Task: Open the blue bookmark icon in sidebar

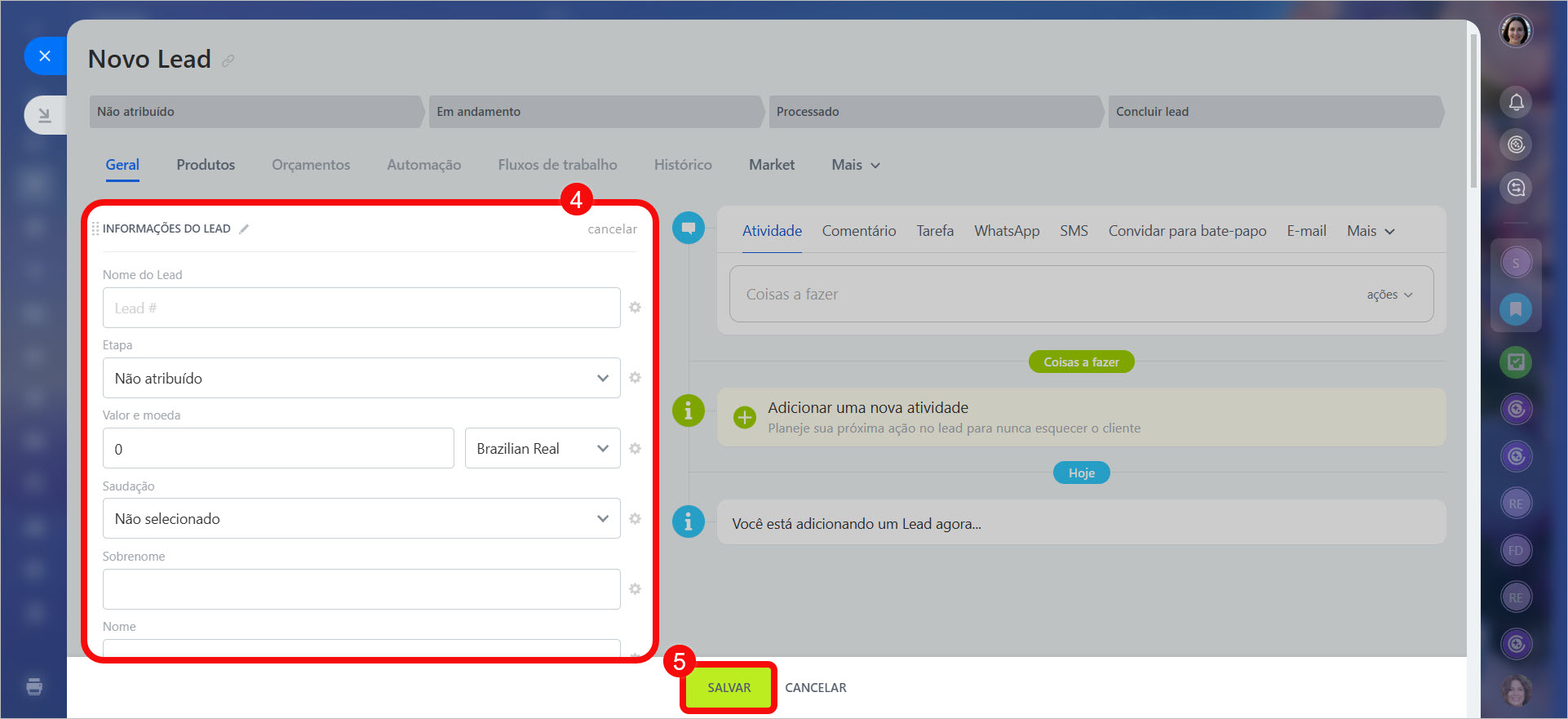Action: 1516,309
